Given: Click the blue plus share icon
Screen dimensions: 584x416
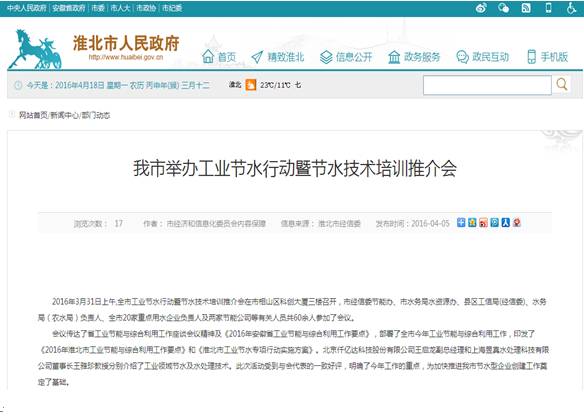Looking at the screenshot, I should [x=461, y=223].
